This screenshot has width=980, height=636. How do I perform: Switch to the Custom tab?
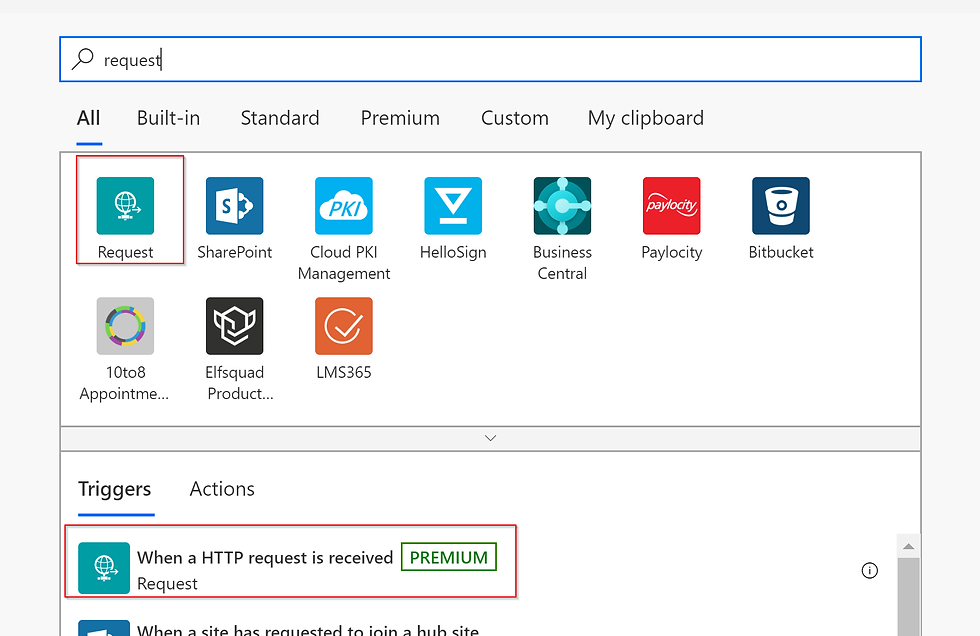coord(514,118)
